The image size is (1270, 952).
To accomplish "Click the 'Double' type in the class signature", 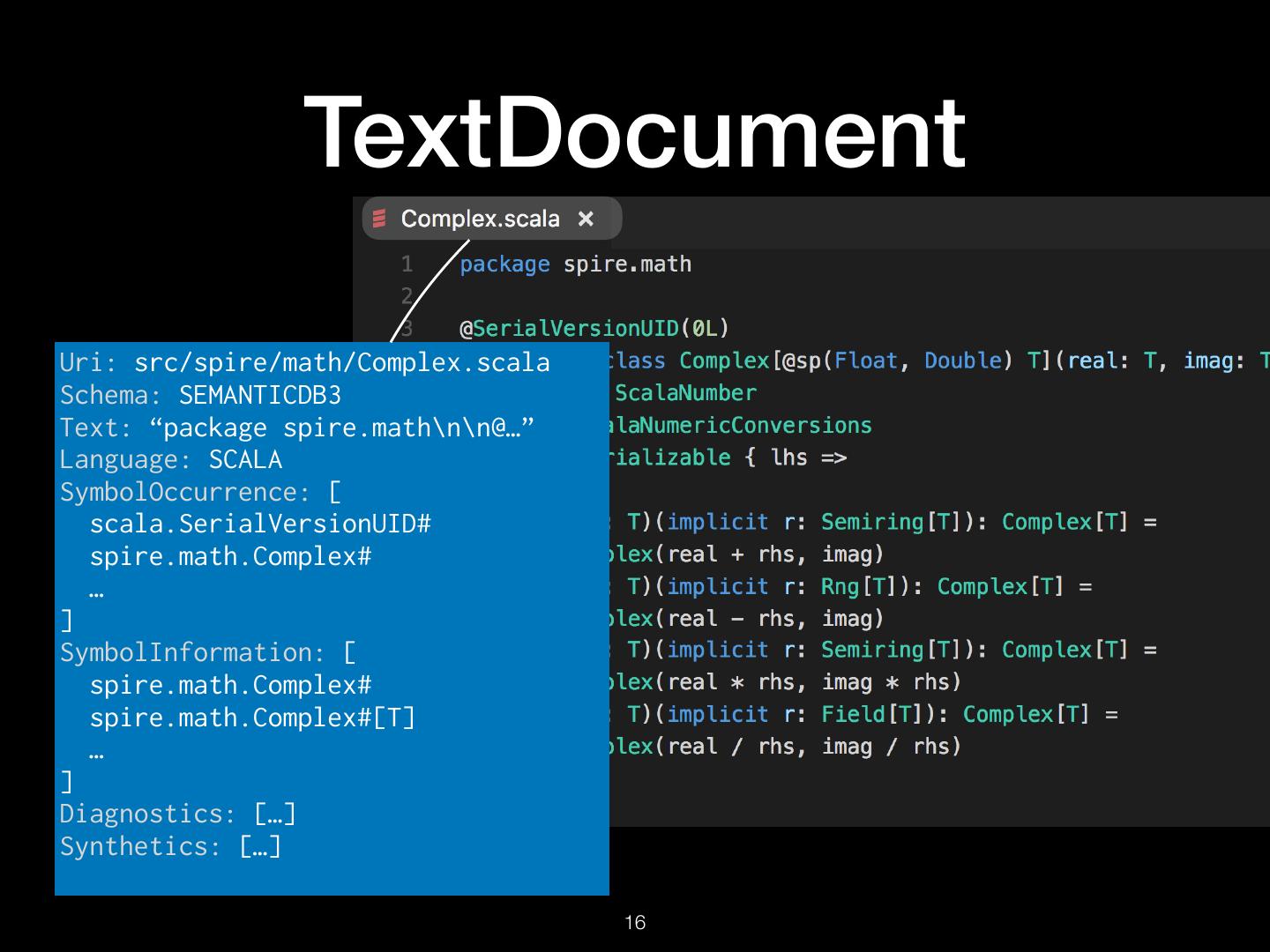I will 962,361.
